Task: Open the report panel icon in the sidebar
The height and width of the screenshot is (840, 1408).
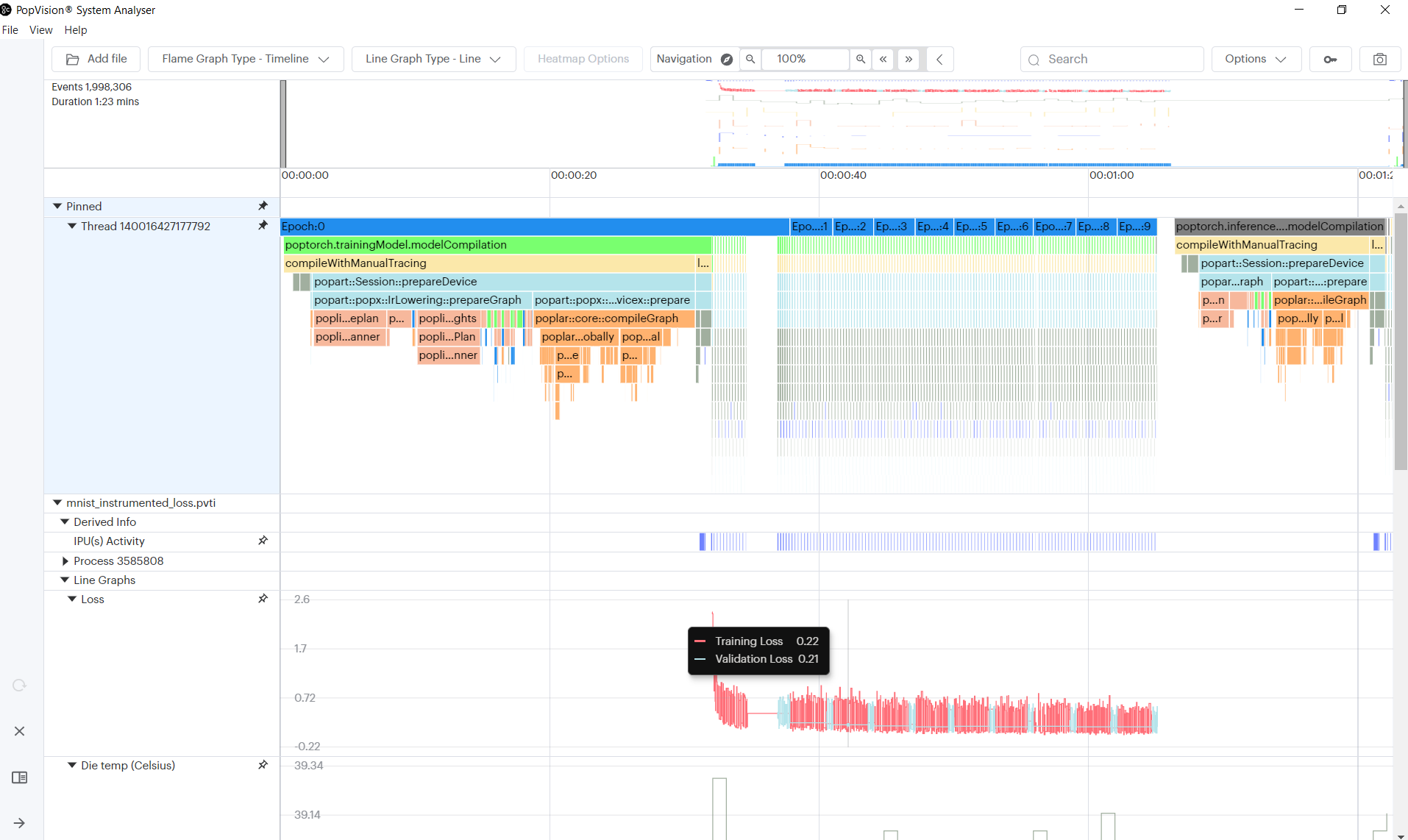Action: pos(19,777)
